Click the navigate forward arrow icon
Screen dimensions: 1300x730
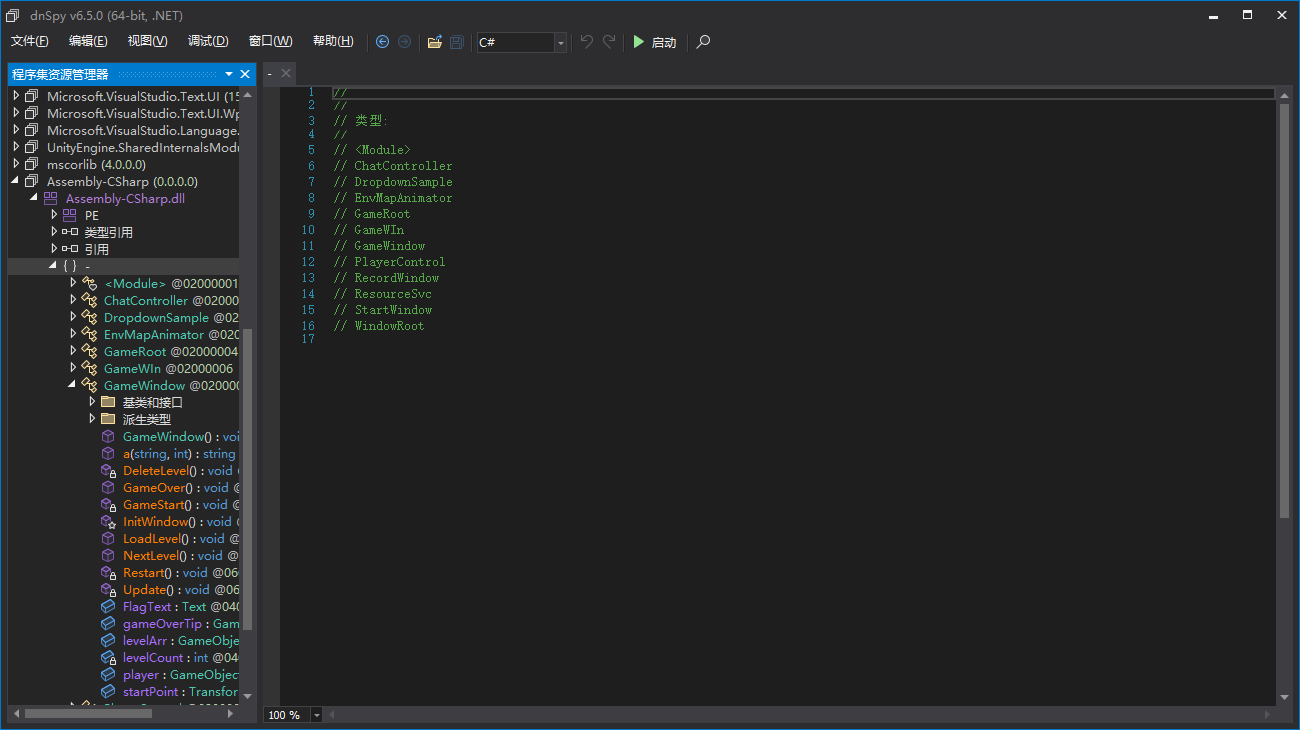tap(404, 42)
